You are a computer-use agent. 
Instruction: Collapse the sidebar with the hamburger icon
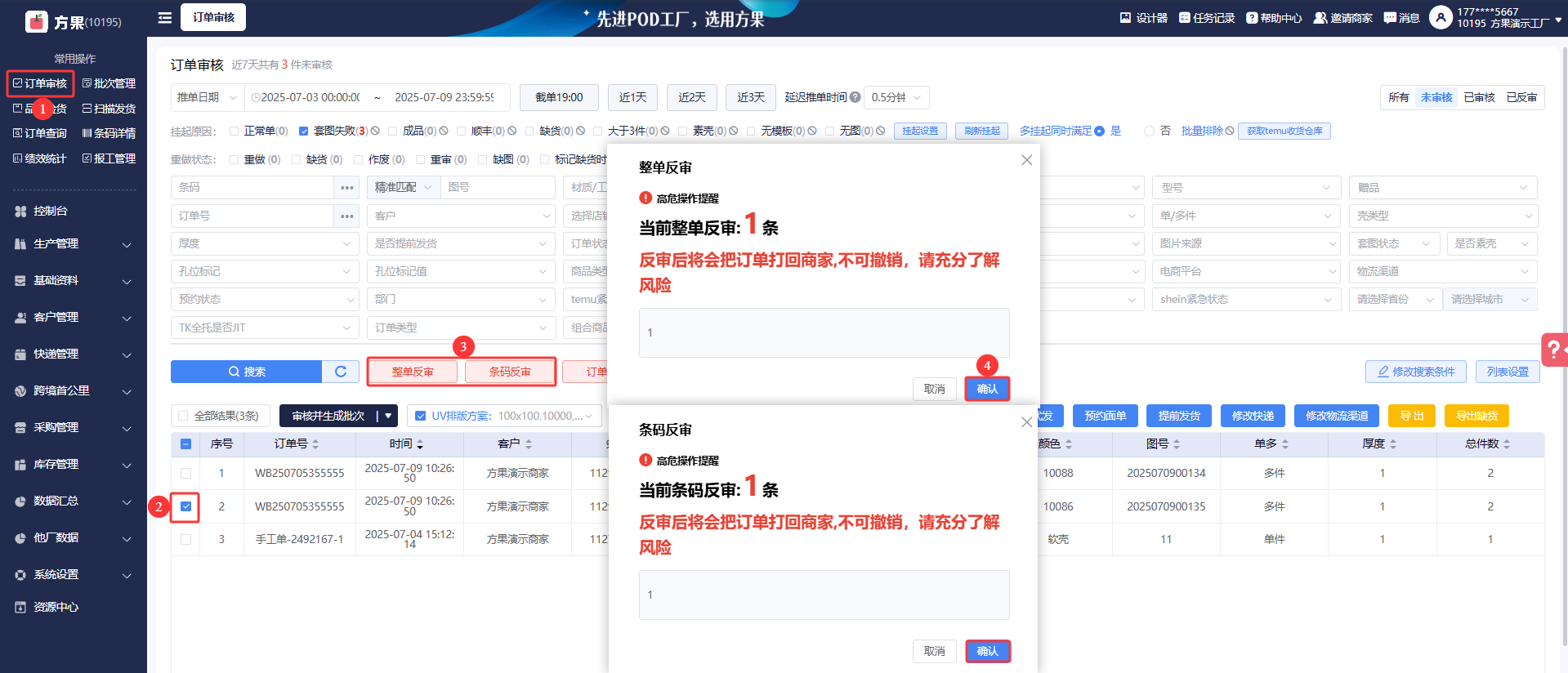(x=165, y=17)
